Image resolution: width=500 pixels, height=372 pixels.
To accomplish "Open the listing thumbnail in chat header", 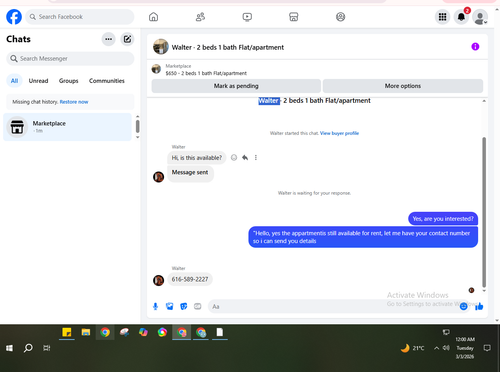I will (x=161, y=47).
